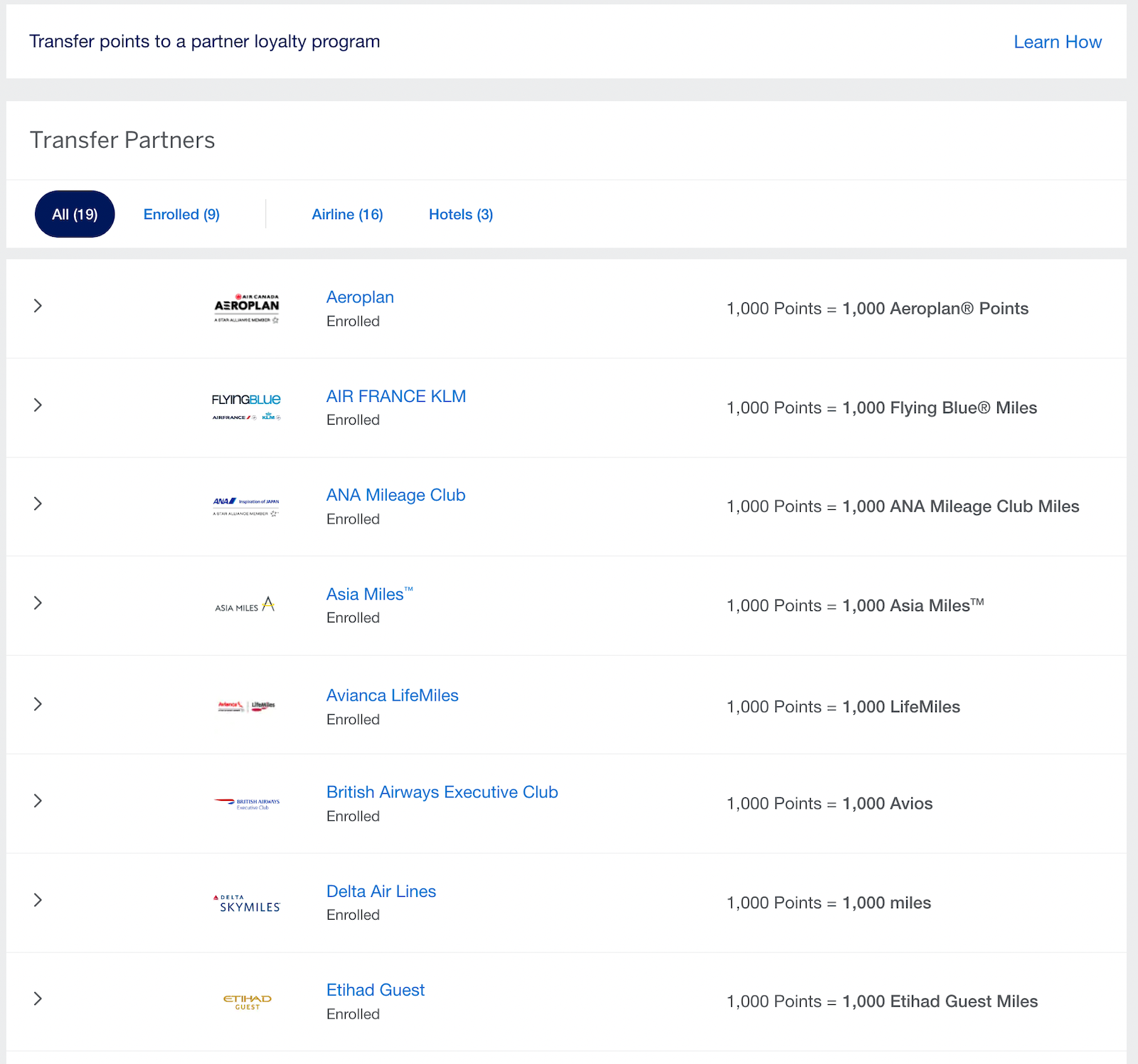This screenshot has height=1064, width=1138.
Task: Click the British Airways Executive Club logo
Action: click(x=245, y=802)
